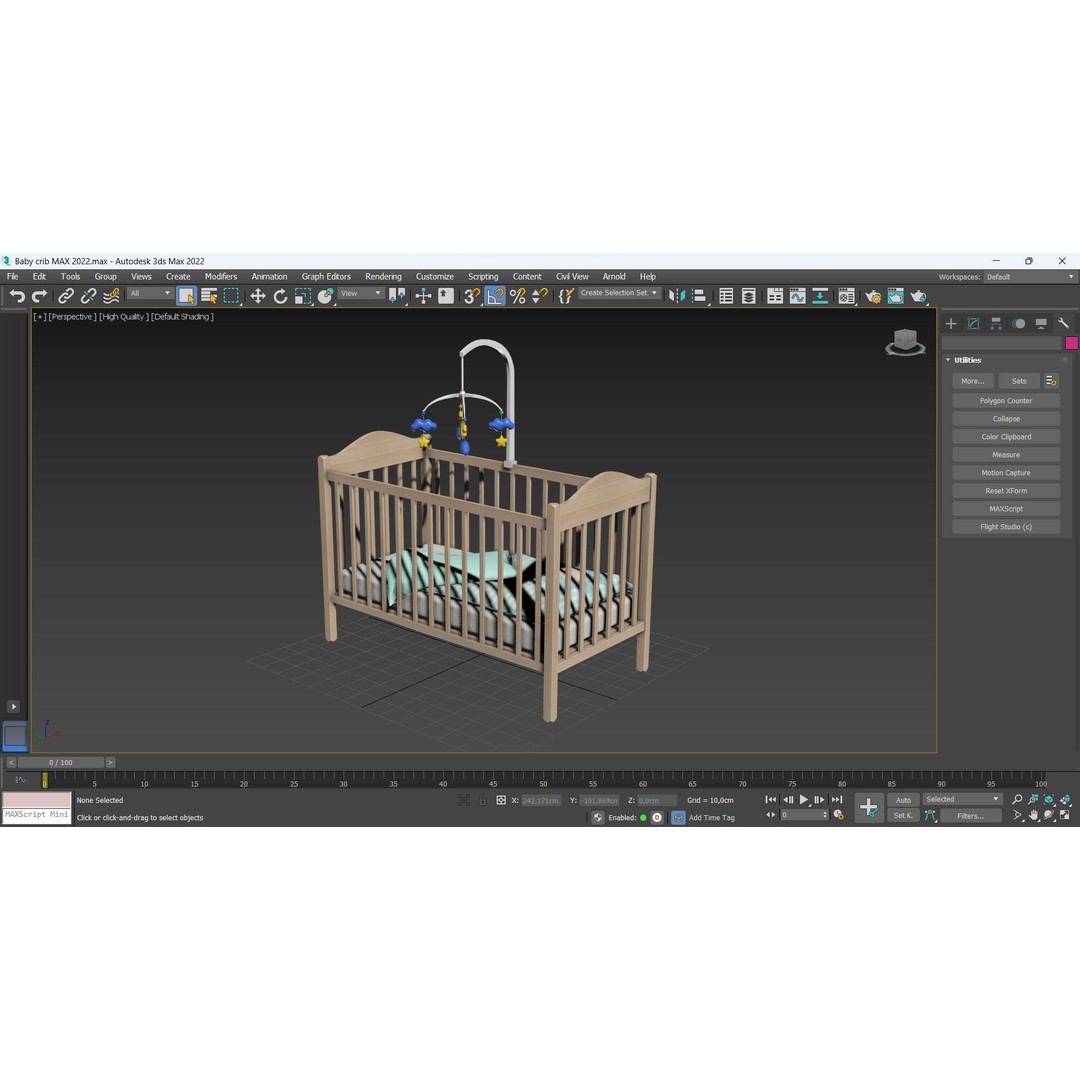This screenshot has height=1080, width=1080.
Task: Select the Select and Scale tool
Action: click(303, 294)
